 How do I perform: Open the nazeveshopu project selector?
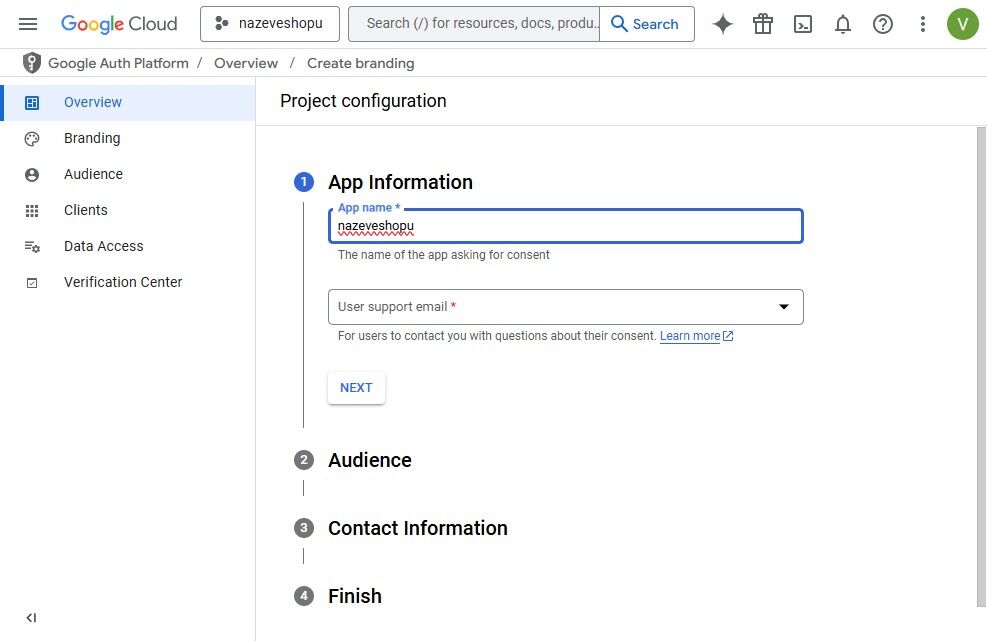(269, 24)
